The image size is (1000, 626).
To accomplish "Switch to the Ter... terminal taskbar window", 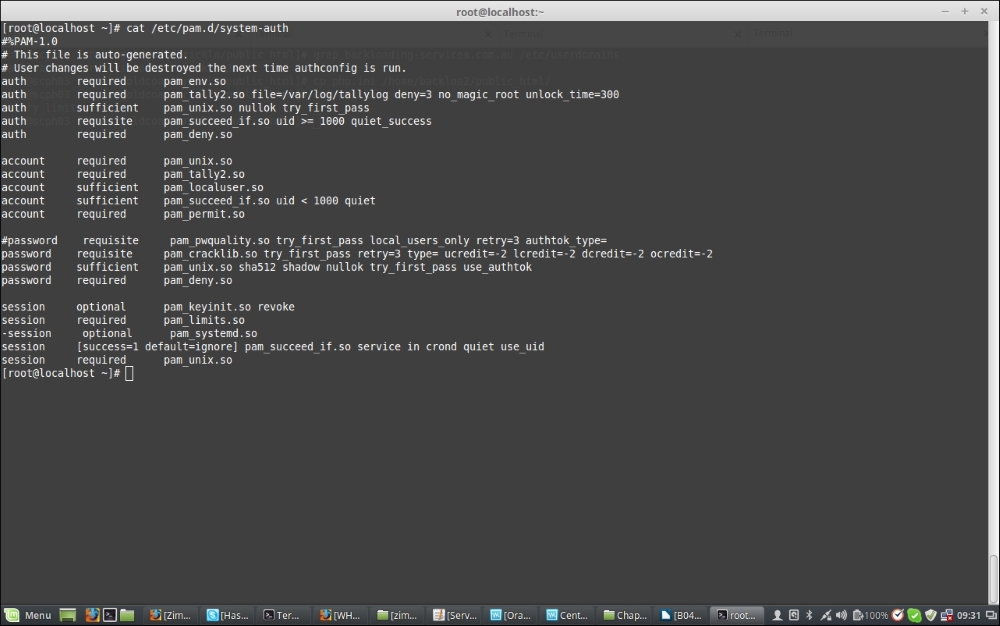I will coord(282,615).
